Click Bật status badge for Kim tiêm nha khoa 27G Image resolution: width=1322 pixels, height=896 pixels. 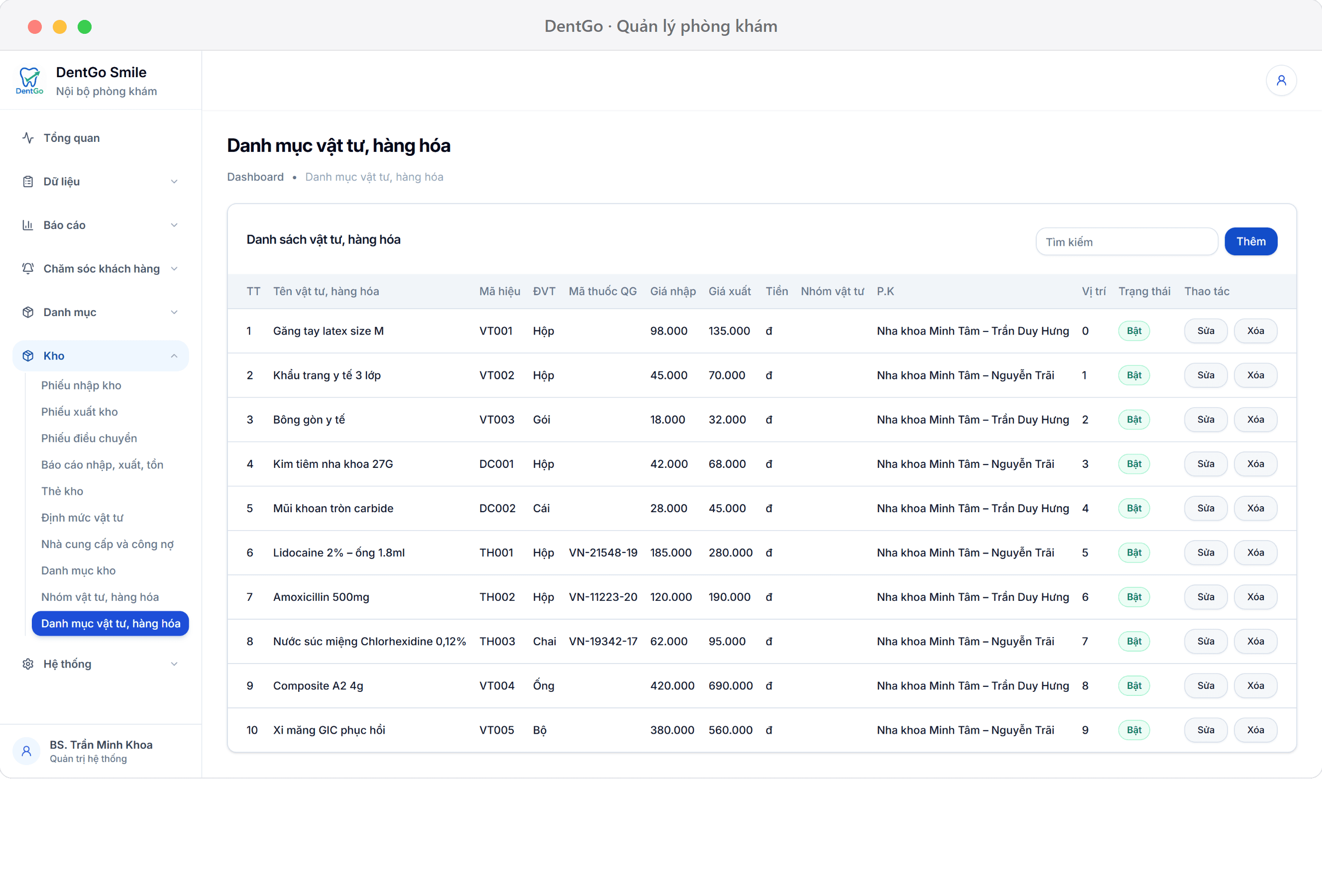click(1134, 464)
